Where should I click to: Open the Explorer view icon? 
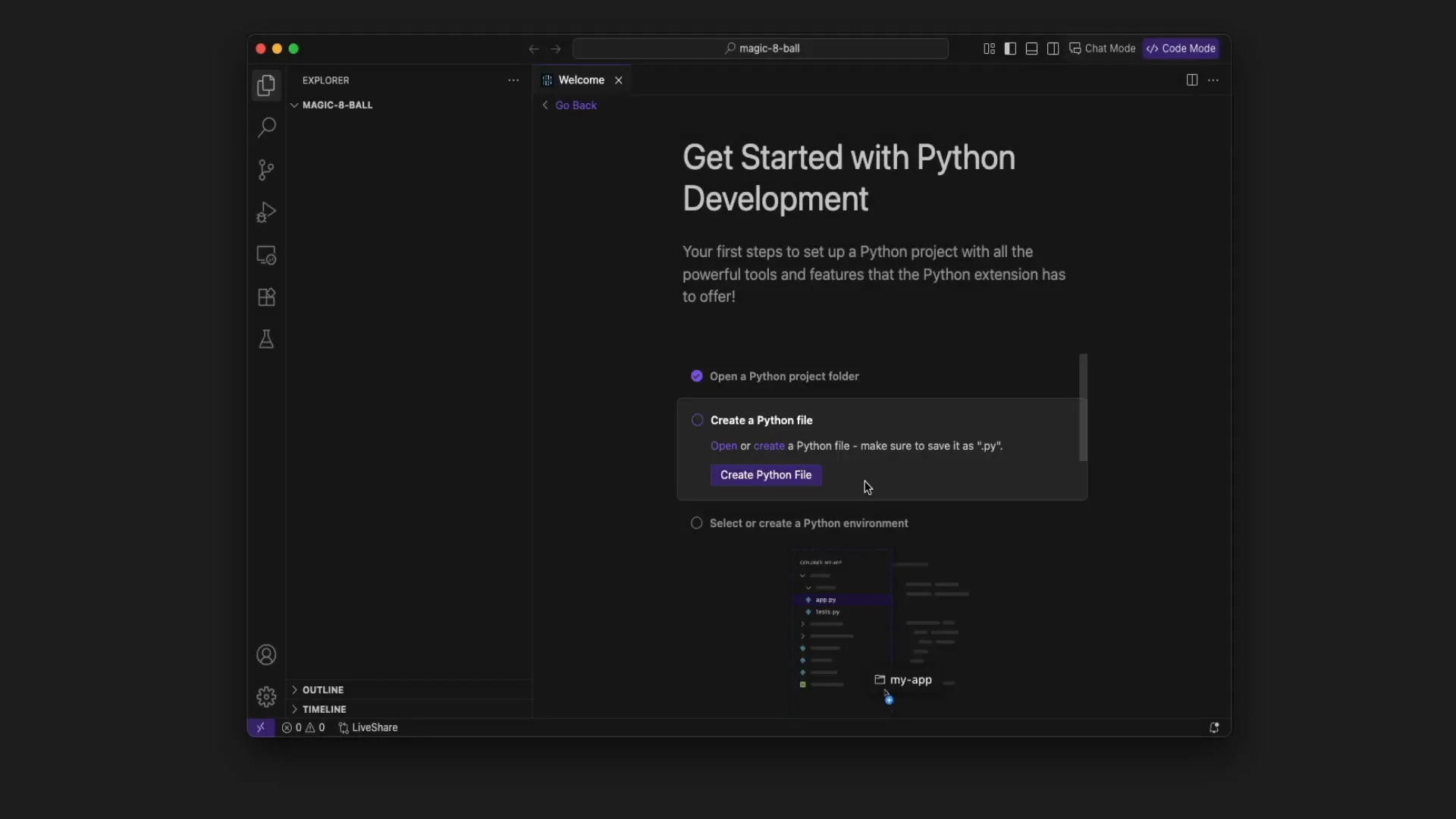pos(266,85)
